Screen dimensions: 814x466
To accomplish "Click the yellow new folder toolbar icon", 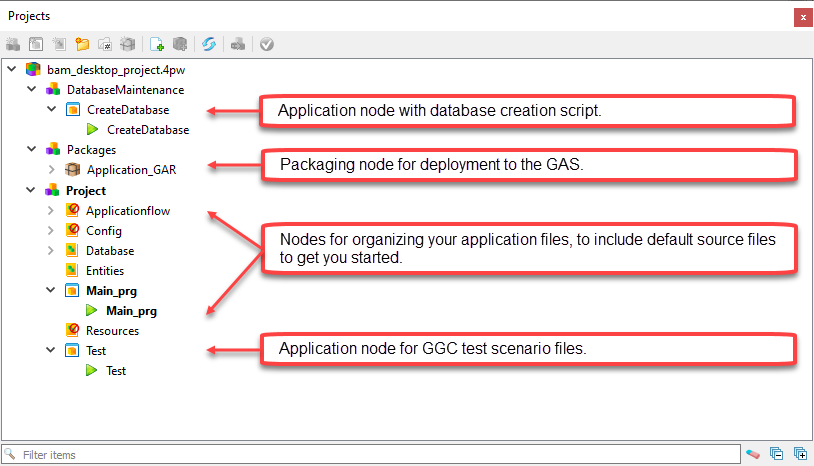I will click(83, 44).
